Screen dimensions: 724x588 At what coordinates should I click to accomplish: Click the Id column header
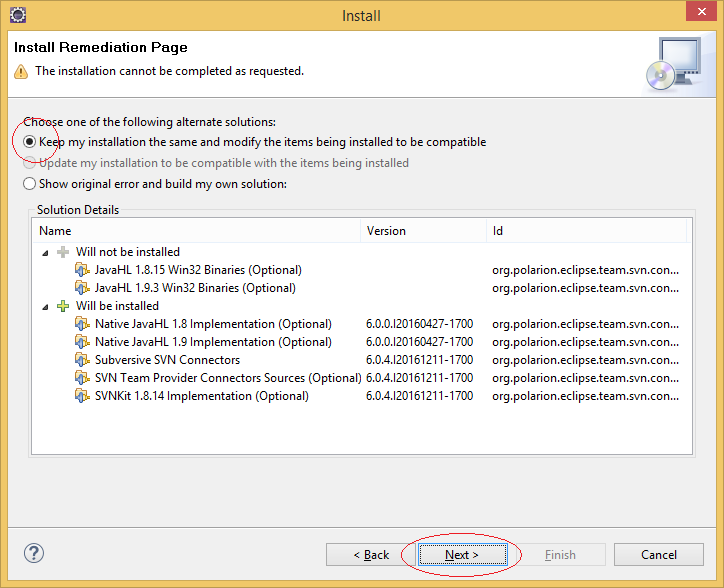586,230
